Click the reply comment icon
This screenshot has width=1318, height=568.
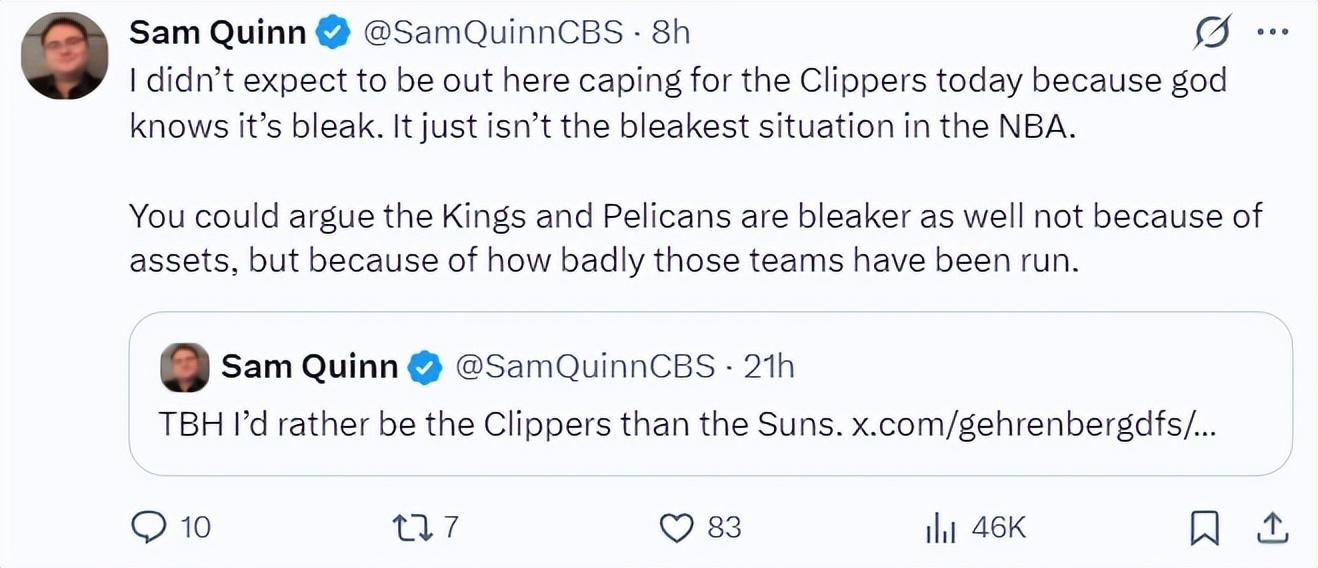pos(149,526)
